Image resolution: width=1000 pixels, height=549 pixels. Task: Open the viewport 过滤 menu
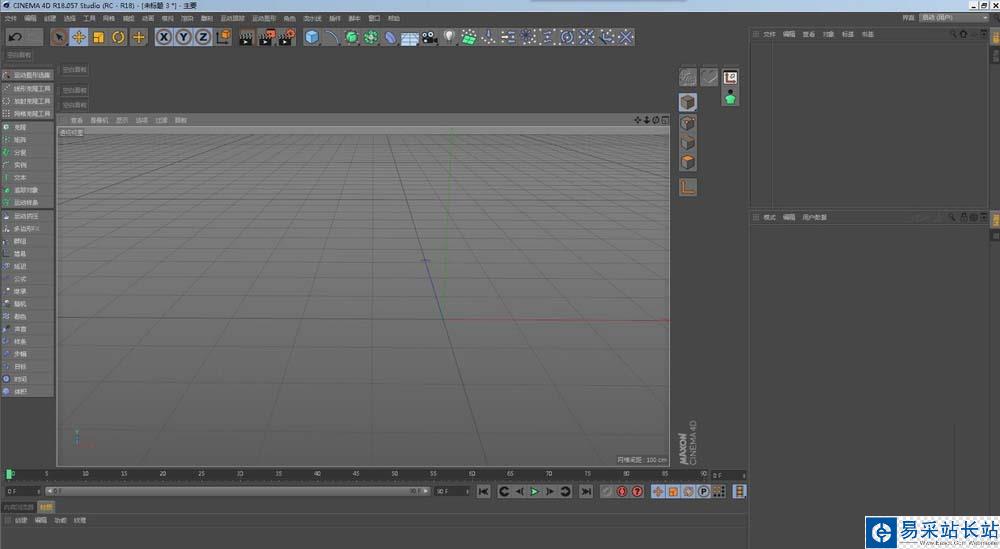161,120
